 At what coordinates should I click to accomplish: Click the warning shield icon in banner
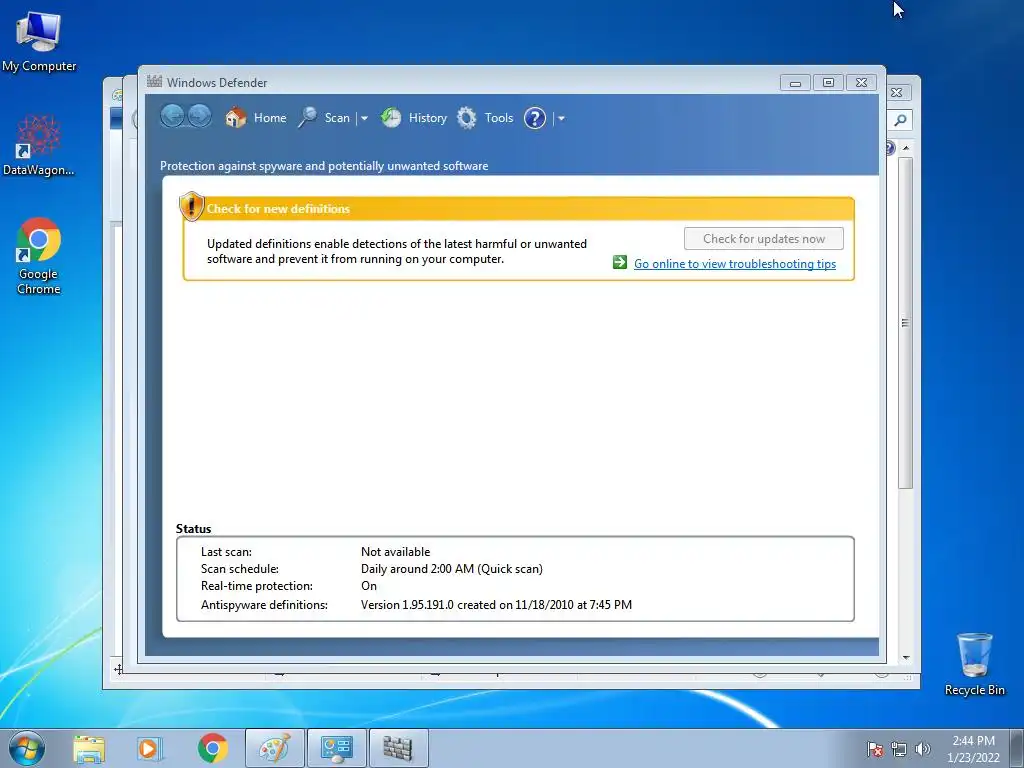191,206
